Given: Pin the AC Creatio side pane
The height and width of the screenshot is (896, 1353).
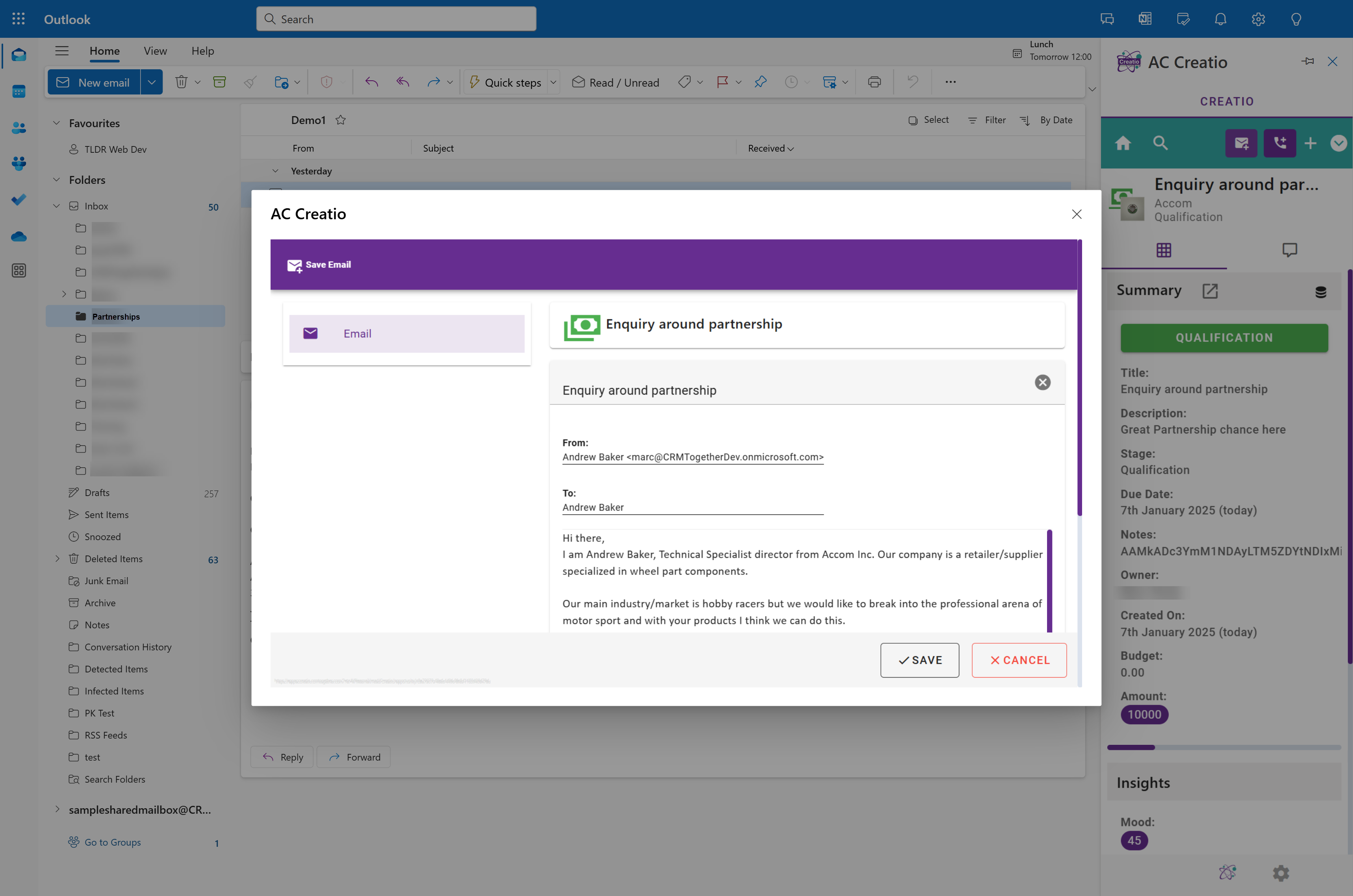Looking at the screenshot, I should [1308, 61].
